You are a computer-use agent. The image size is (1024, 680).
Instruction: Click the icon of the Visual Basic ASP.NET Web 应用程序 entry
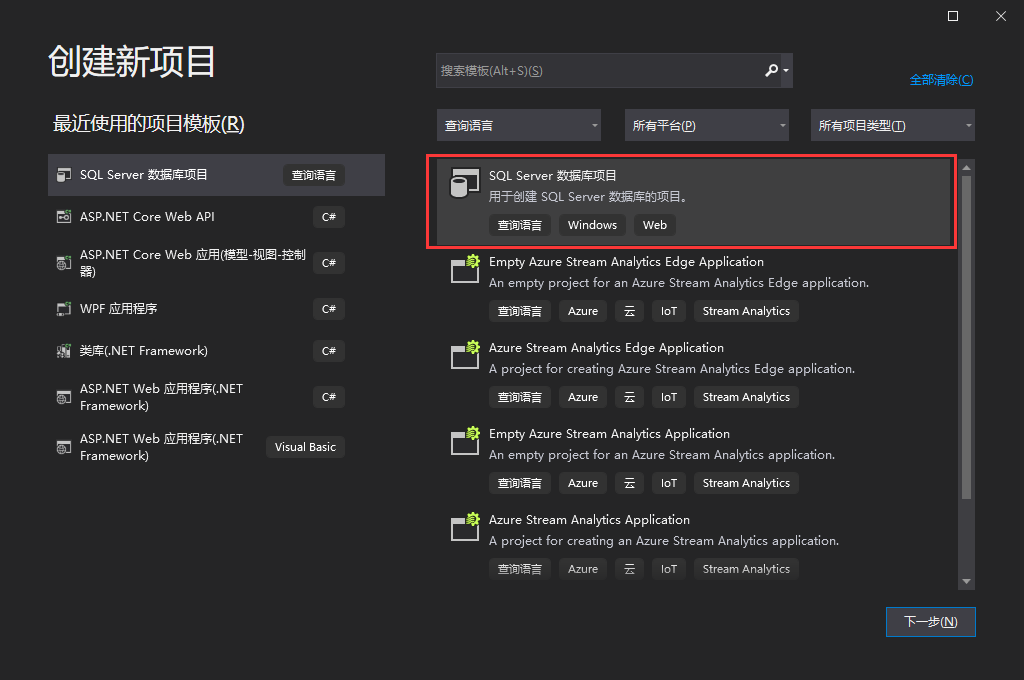click(x=63, y=447)
